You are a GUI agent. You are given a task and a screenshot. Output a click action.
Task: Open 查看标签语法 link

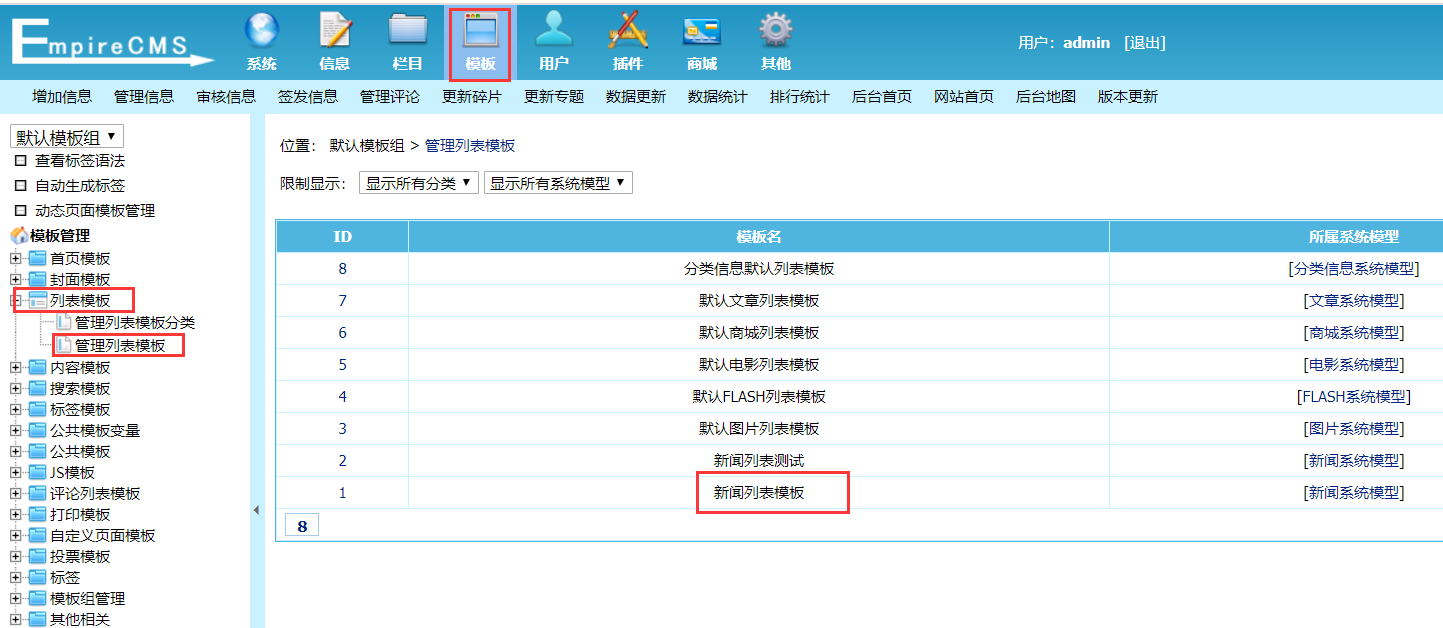click(x=80, y=160)
